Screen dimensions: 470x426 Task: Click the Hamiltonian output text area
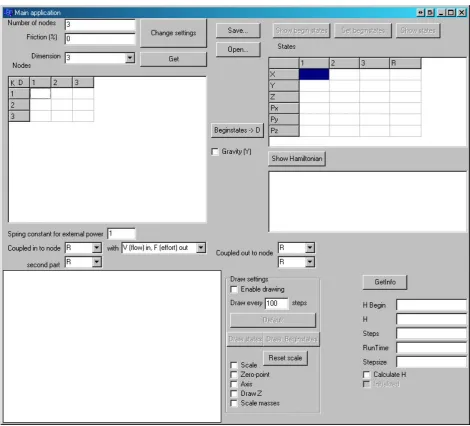[368, 202]
